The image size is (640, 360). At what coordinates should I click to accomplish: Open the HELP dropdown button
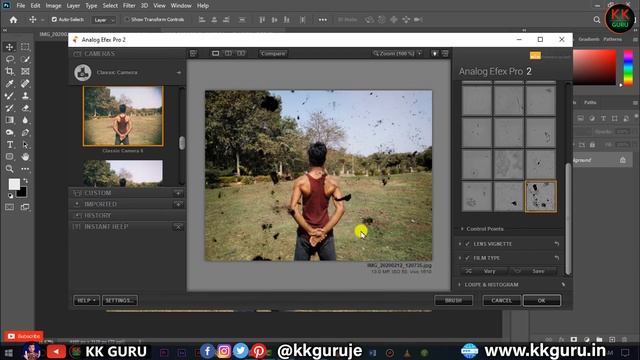point(86,300)
